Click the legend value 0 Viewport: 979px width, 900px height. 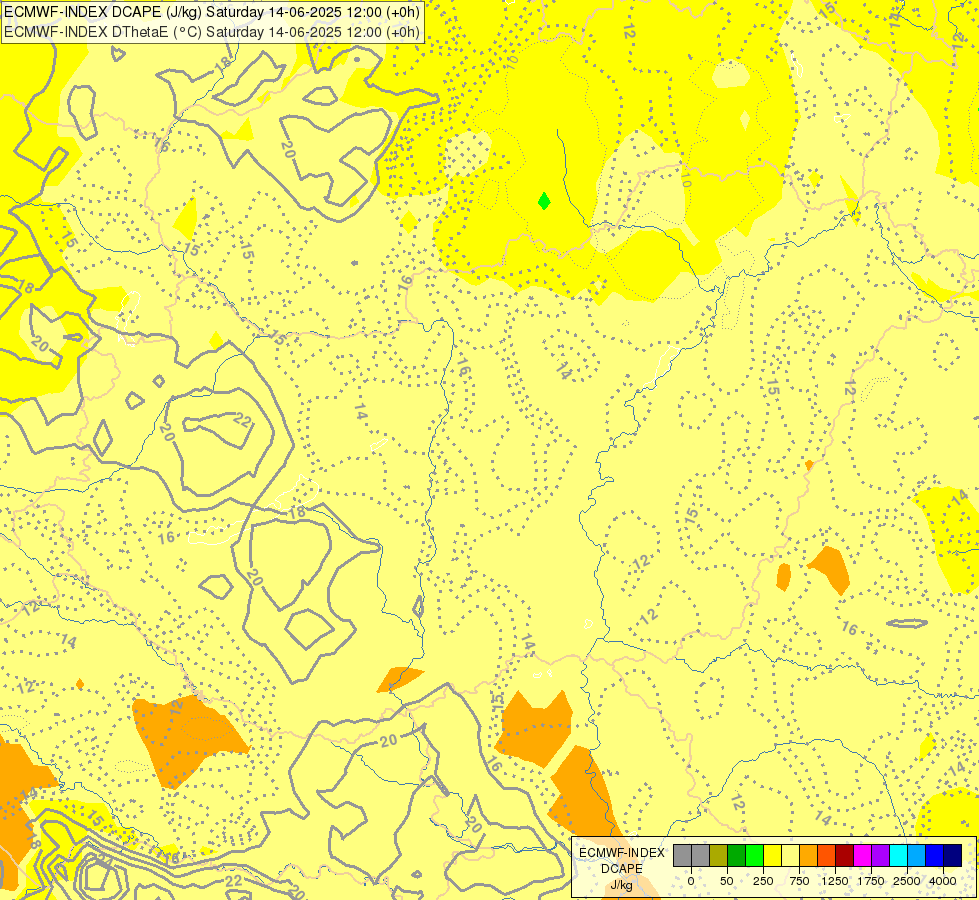click(691, 881)
